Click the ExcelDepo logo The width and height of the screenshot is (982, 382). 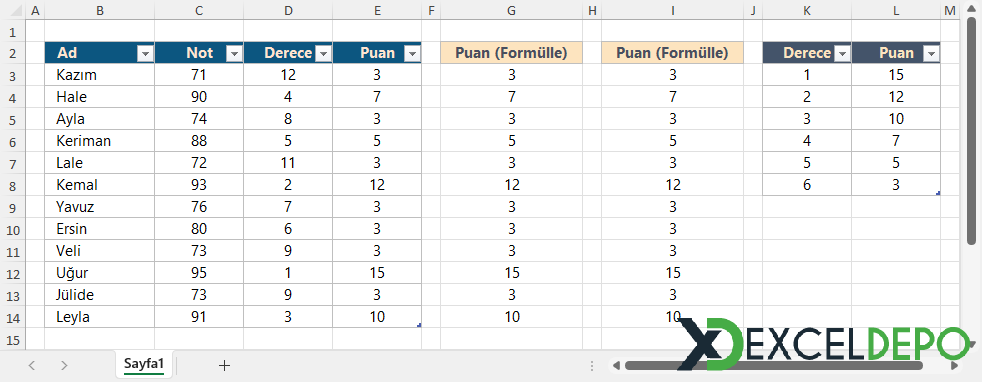[822, 344]
